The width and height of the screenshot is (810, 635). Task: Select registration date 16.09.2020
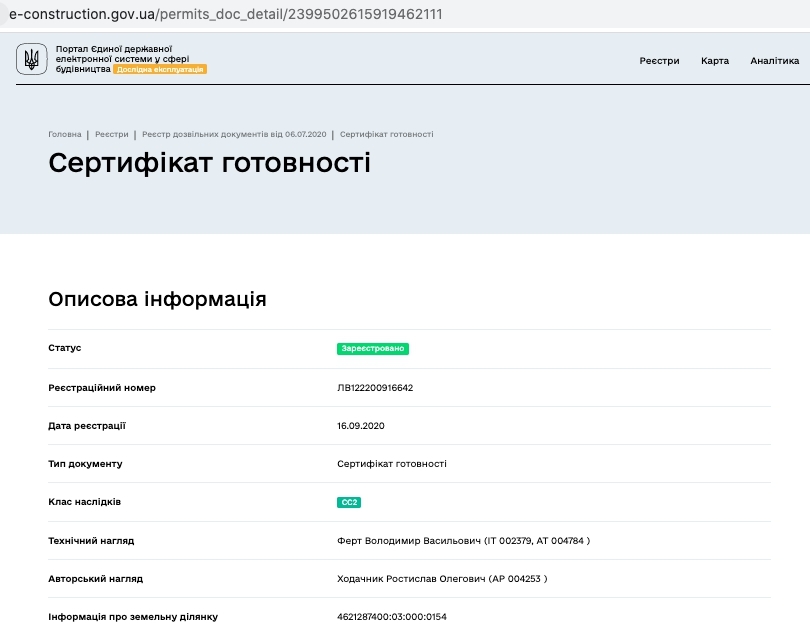click(x=361, y=426)
